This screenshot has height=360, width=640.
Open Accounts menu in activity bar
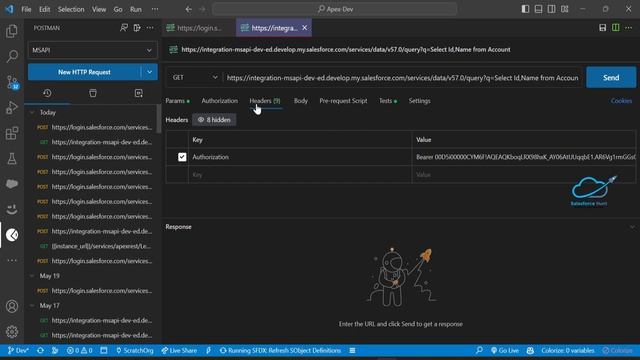(12, 306)
